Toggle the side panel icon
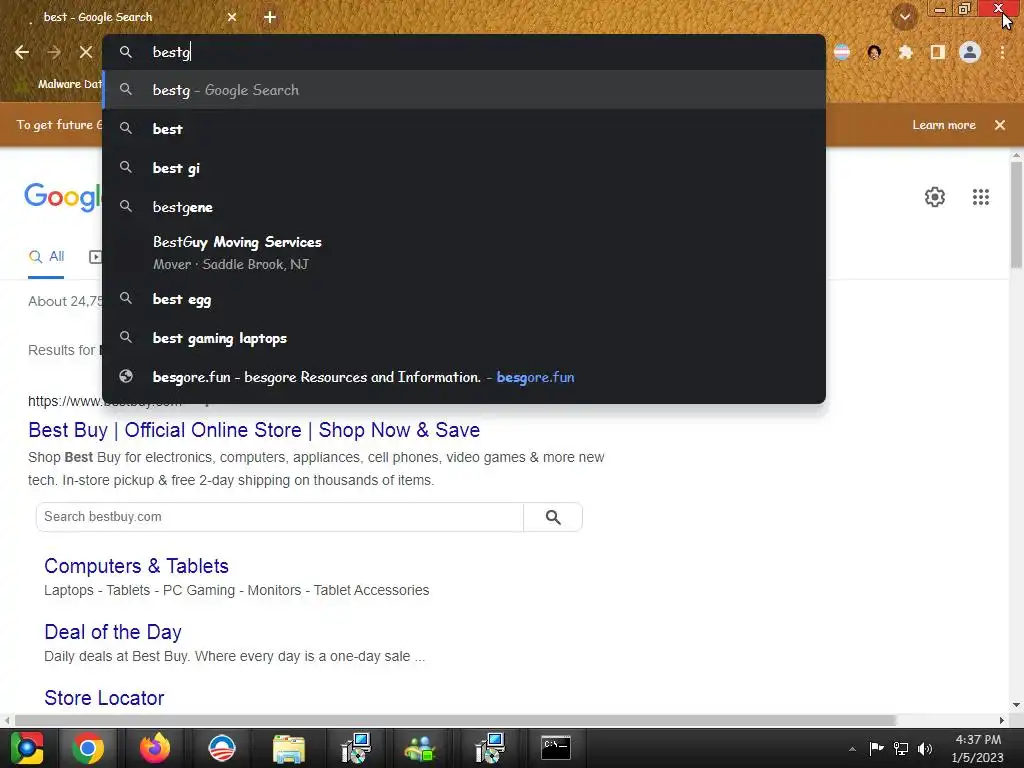Screen dimensions: 1024x768 pos(937,52)
